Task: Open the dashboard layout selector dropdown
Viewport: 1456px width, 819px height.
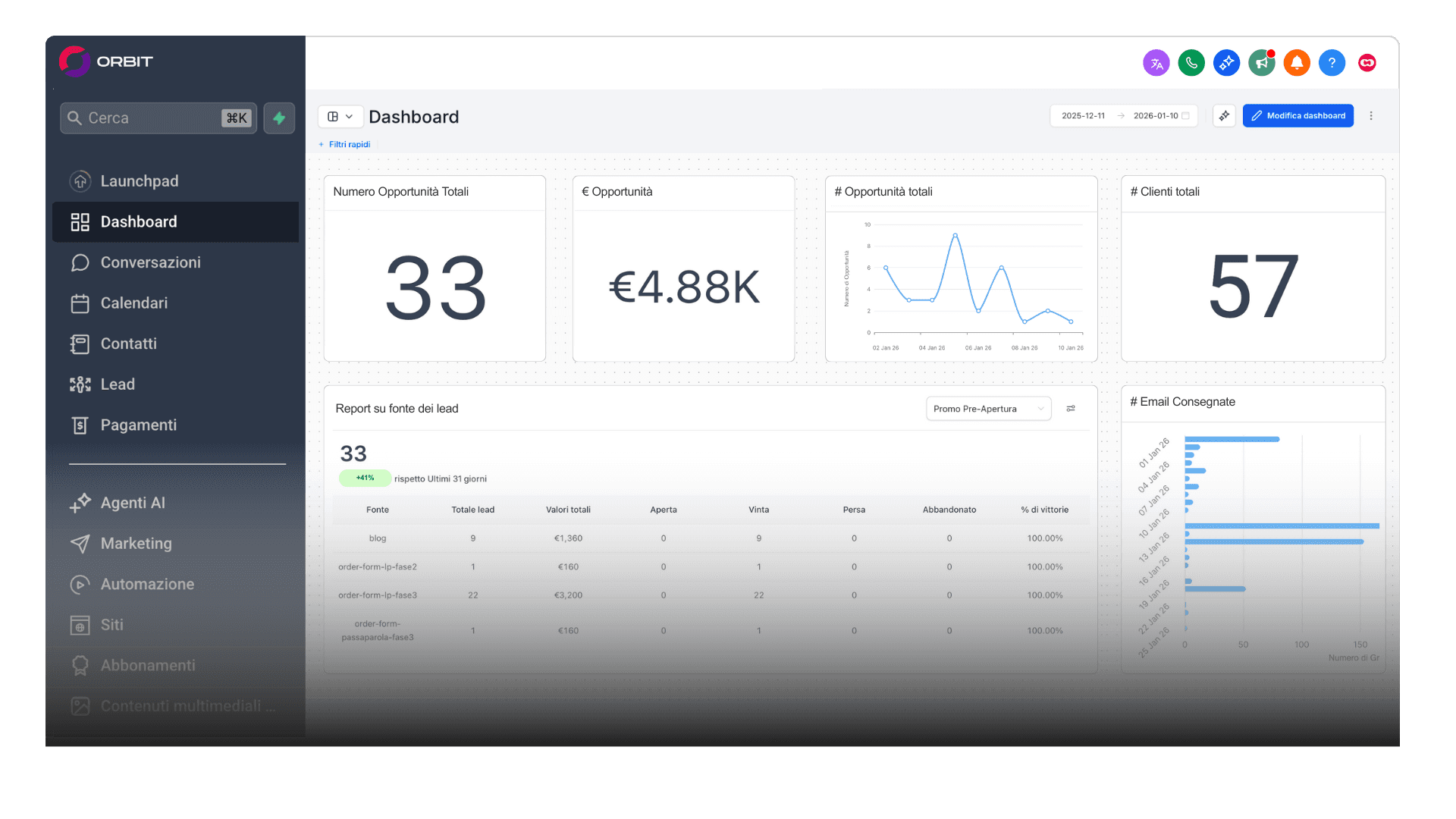Action: (340, 117)
